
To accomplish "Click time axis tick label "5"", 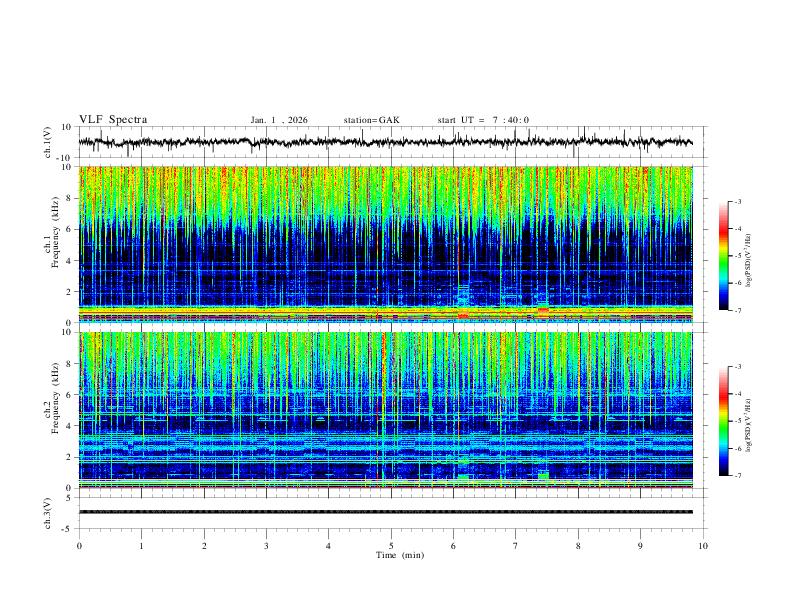I will click(391, 546).
